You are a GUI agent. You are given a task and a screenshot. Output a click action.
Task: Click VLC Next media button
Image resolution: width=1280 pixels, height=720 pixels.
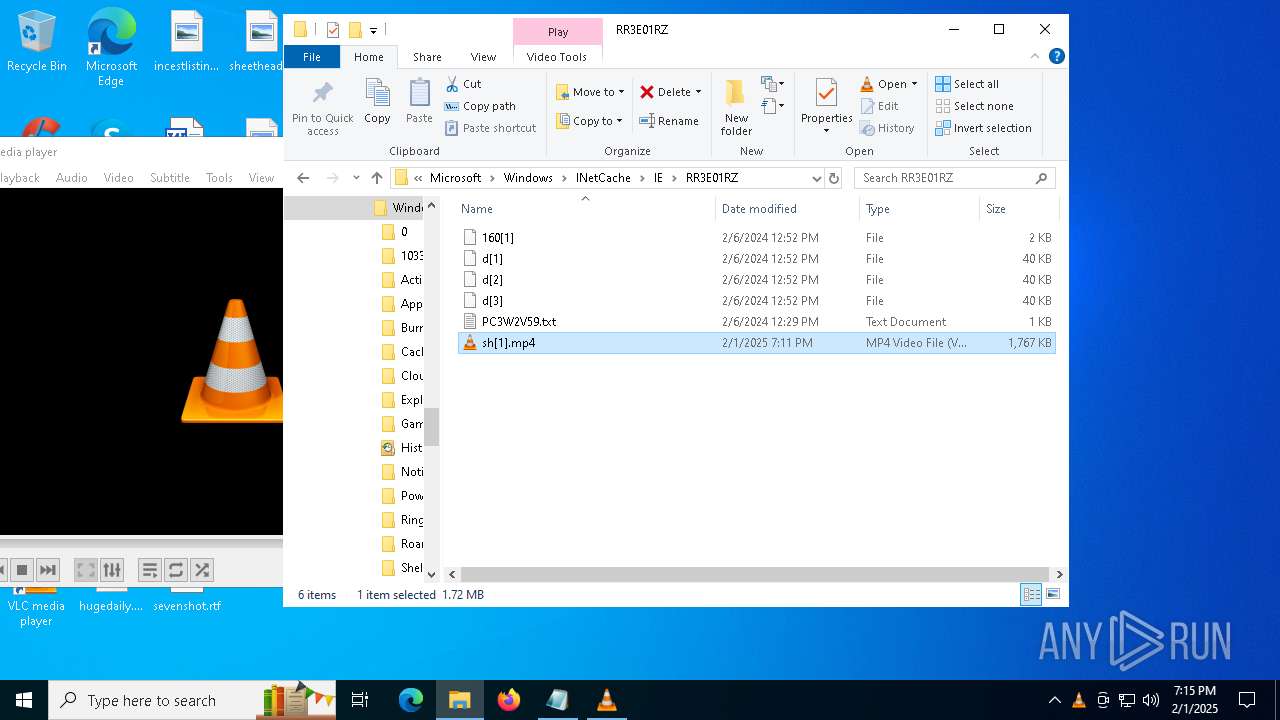click(x=48, y=570)
